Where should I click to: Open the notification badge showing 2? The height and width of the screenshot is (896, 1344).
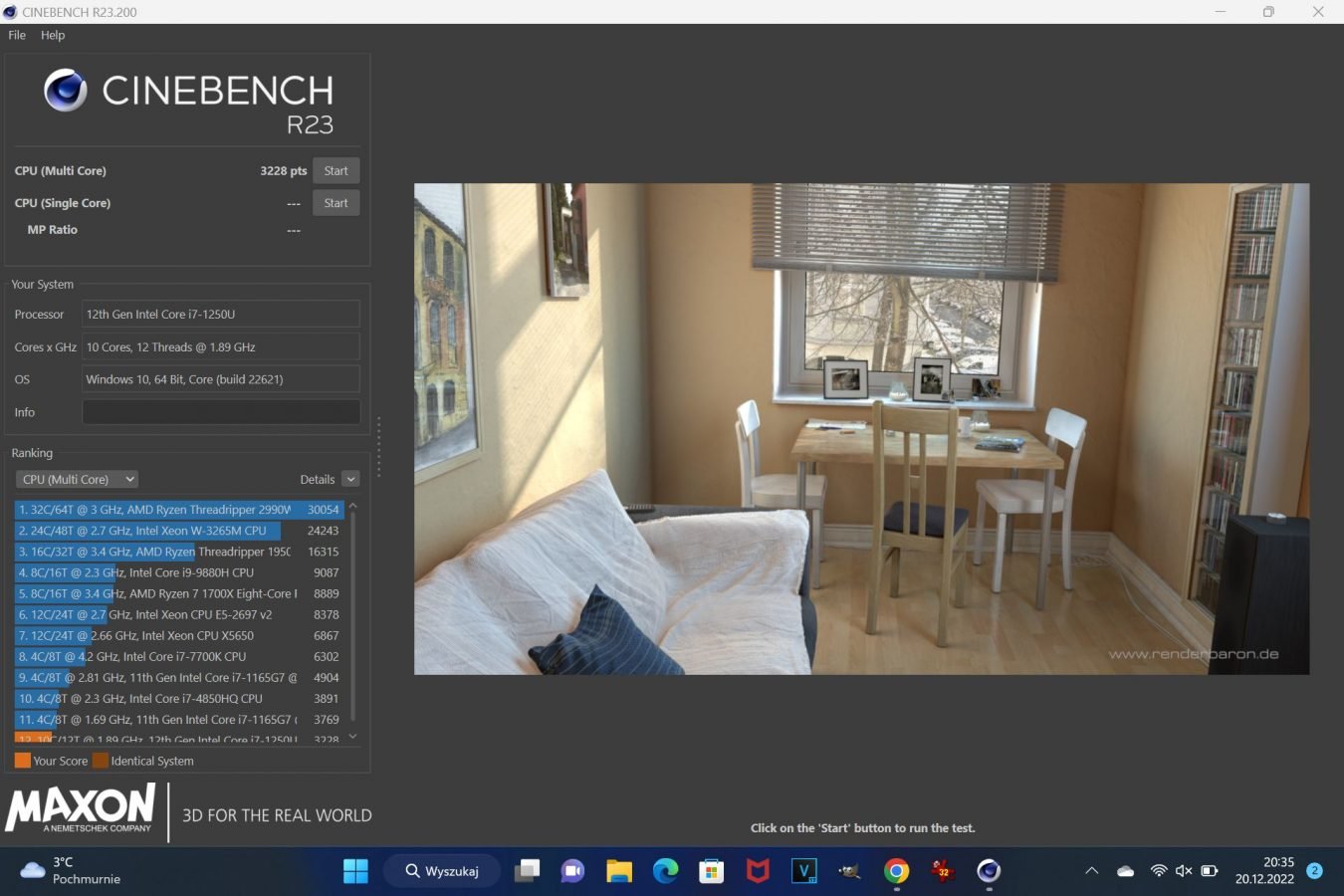[1314, 871]
